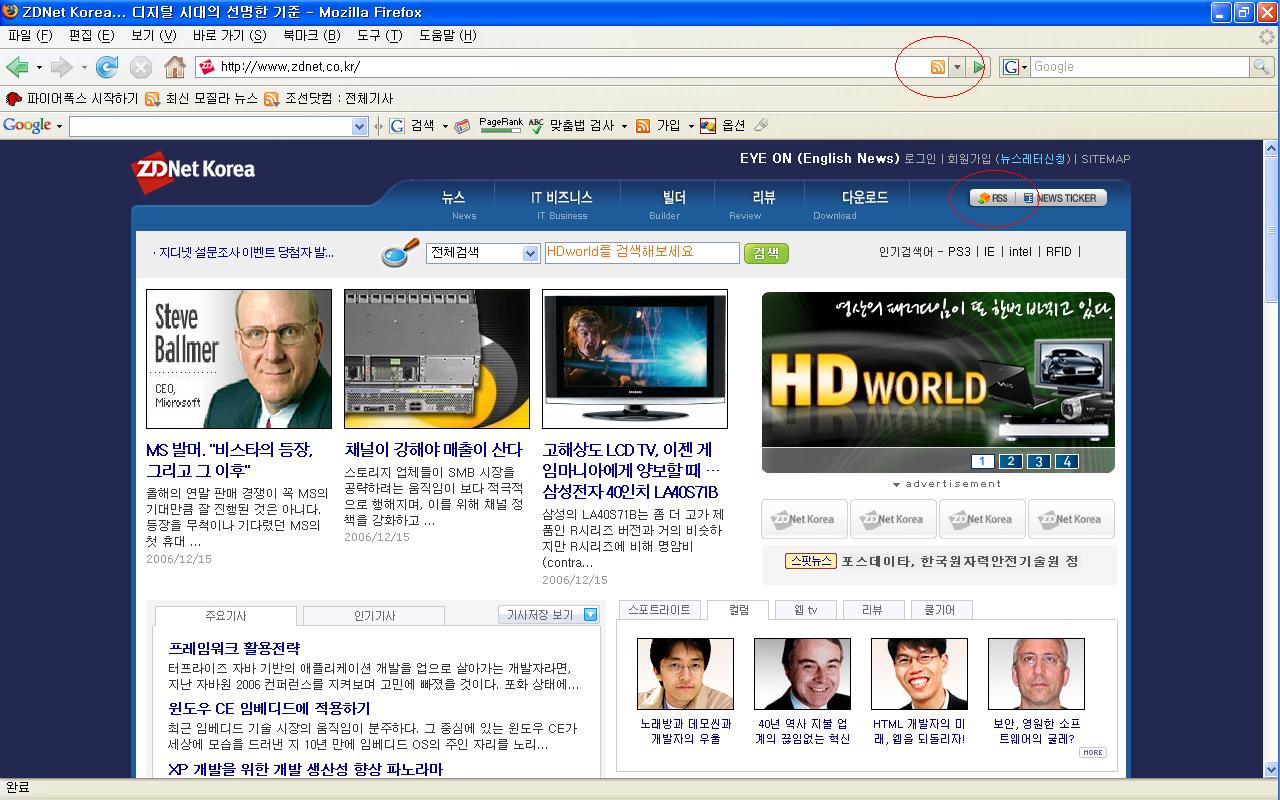The width and height of the screenshot is (1280, 800).
Task: Open the 북마크 (B) menu
Action: pyautogui.click(x=311, y=36)
